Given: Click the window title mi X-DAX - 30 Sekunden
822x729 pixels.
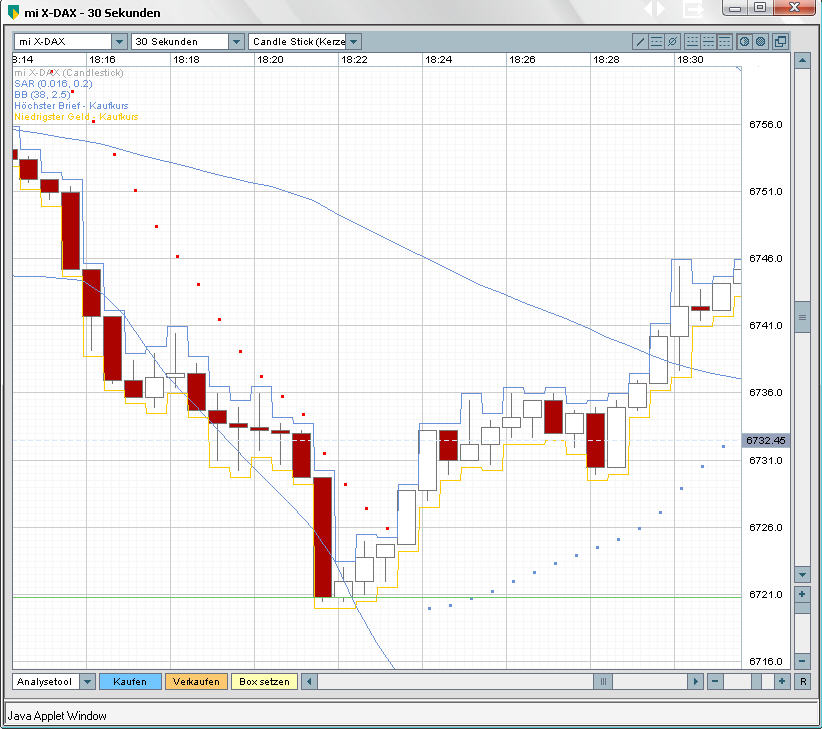Looking at the screenshot, I should pos(92,13).
